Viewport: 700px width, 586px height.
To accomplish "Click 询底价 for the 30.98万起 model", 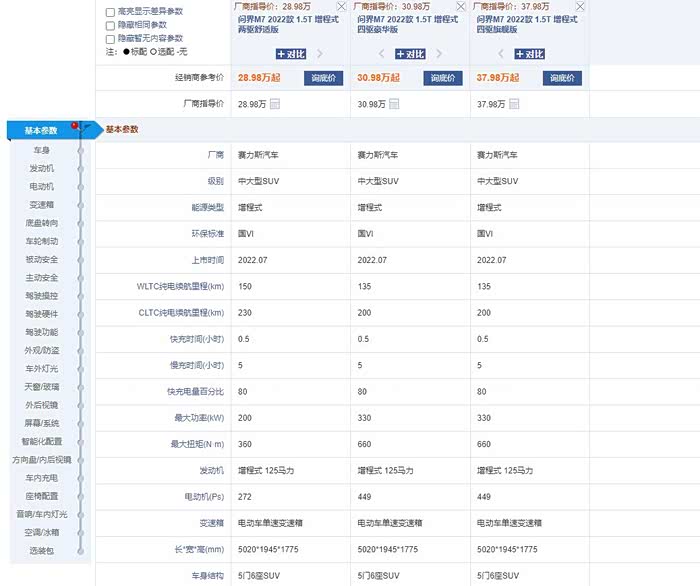I will click(443, 78).
